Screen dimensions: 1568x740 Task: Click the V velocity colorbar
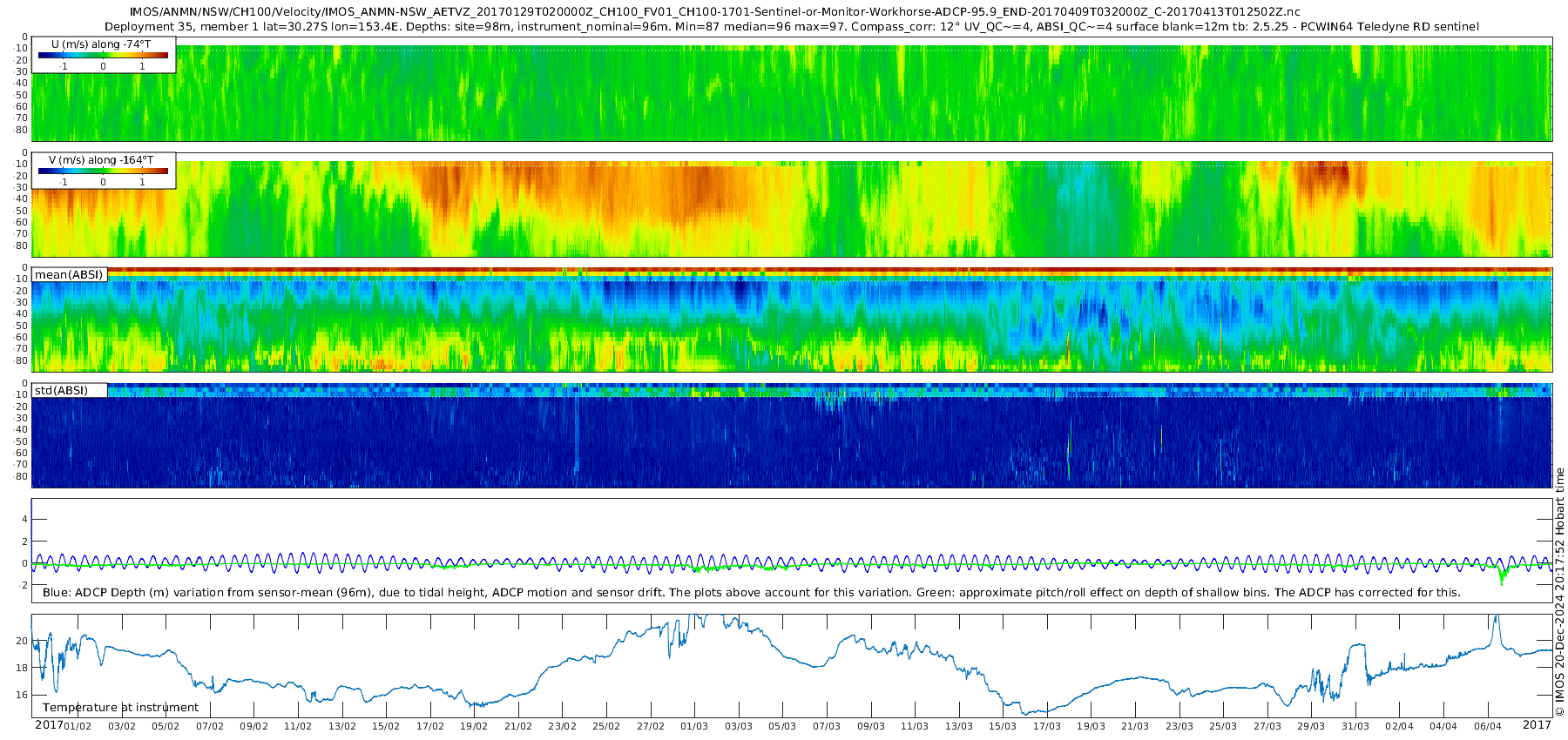pos(103,172)
